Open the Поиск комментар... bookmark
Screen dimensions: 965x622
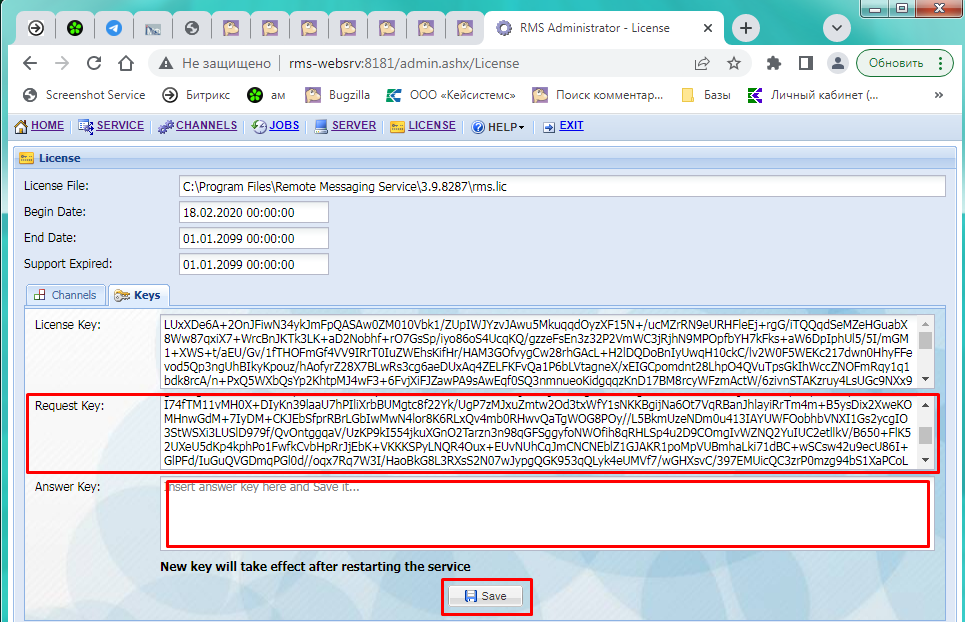point(598,95)
